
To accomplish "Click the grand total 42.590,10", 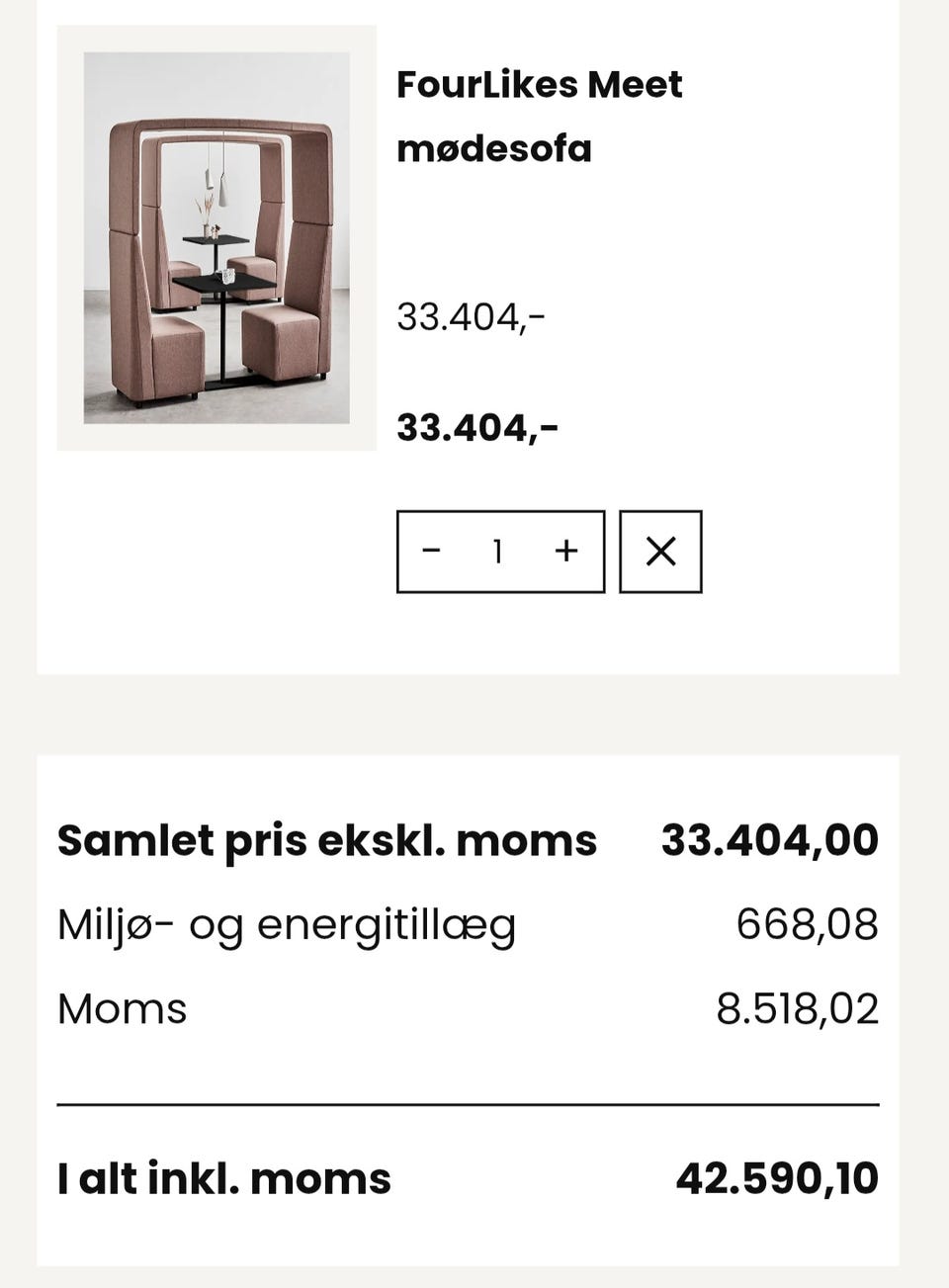I will coord(777,1179).
